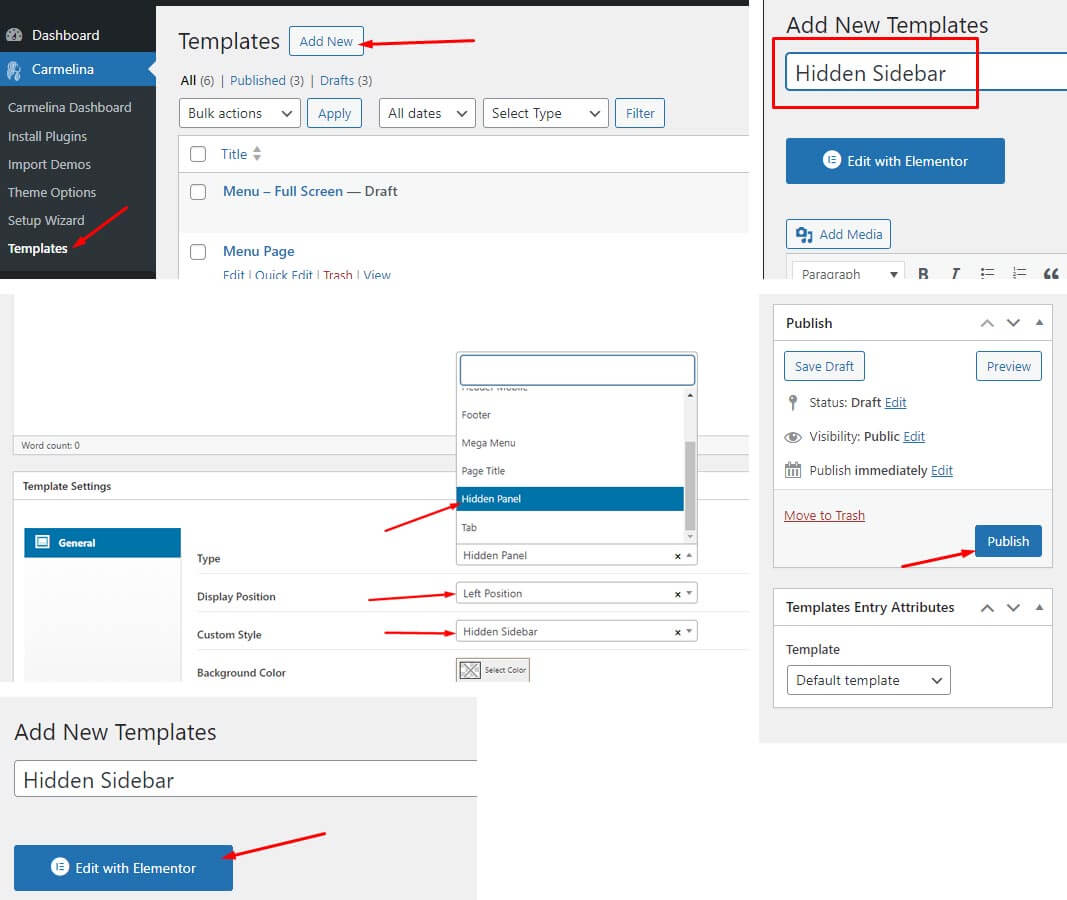Screen dimensions: 1067x900
Task: Choose Mega Menu in type list
Action: click(570, 443)
